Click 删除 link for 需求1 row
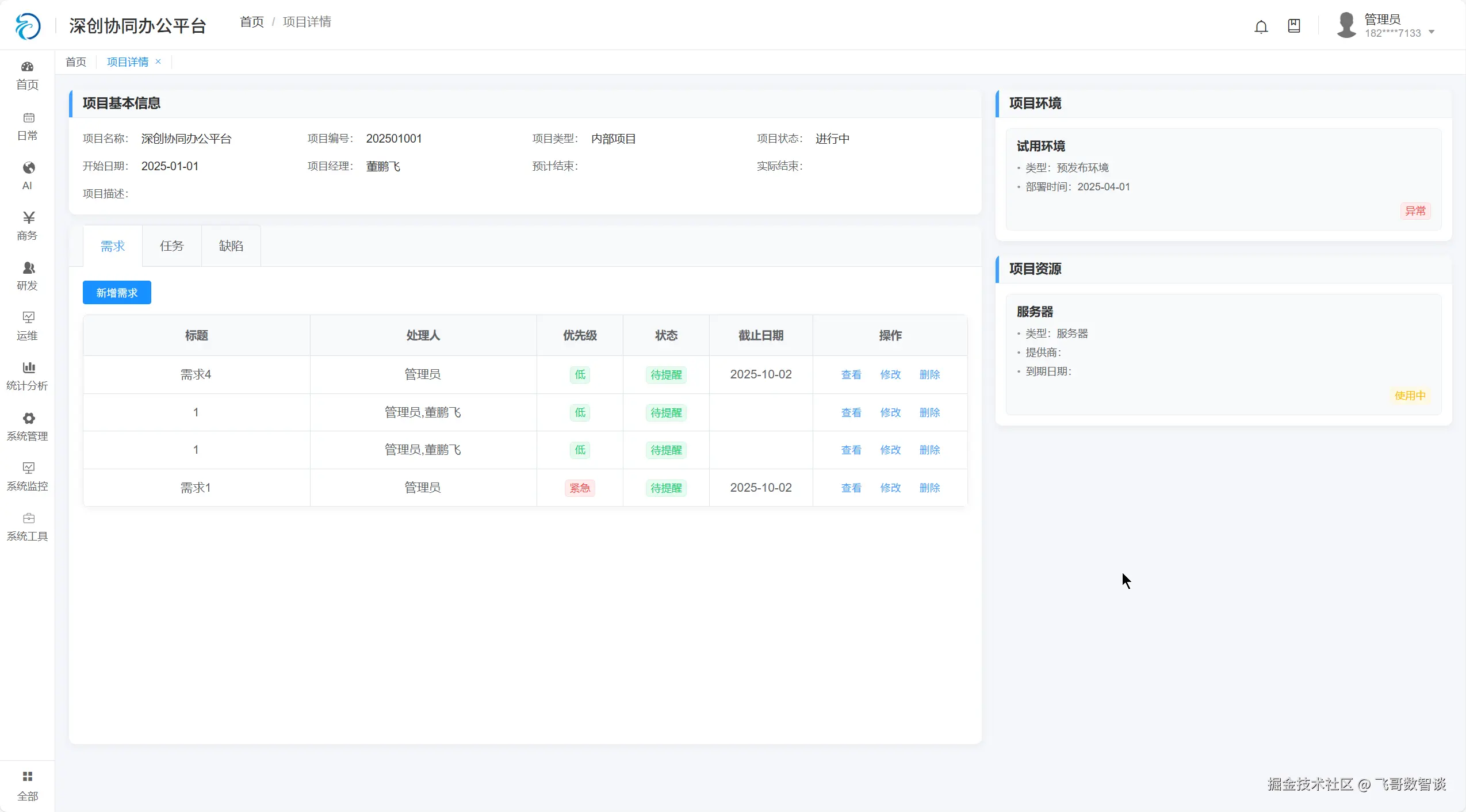 point(929,488)
